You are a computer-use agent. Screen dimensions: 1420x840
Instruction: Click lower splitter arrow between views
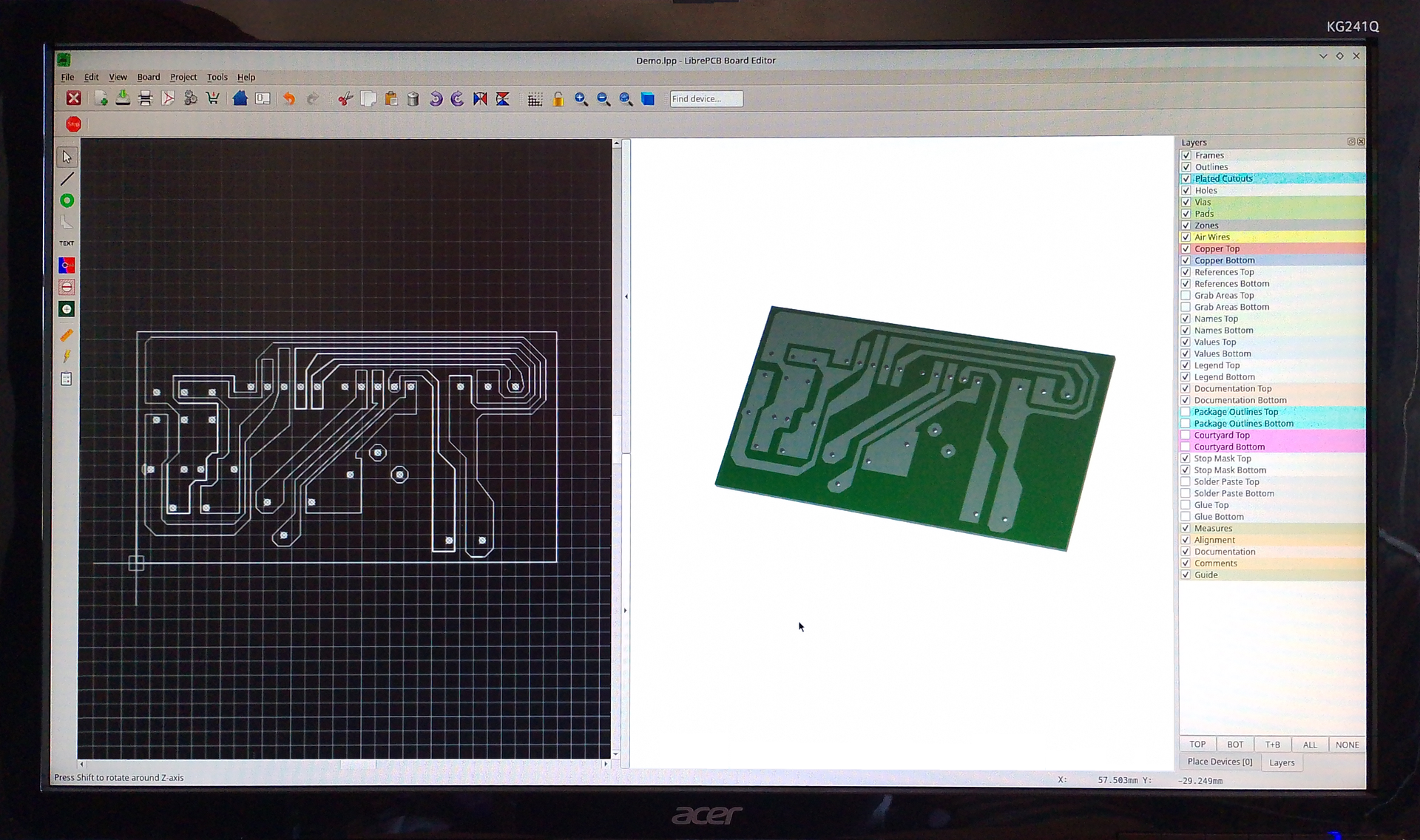(626, 611)
